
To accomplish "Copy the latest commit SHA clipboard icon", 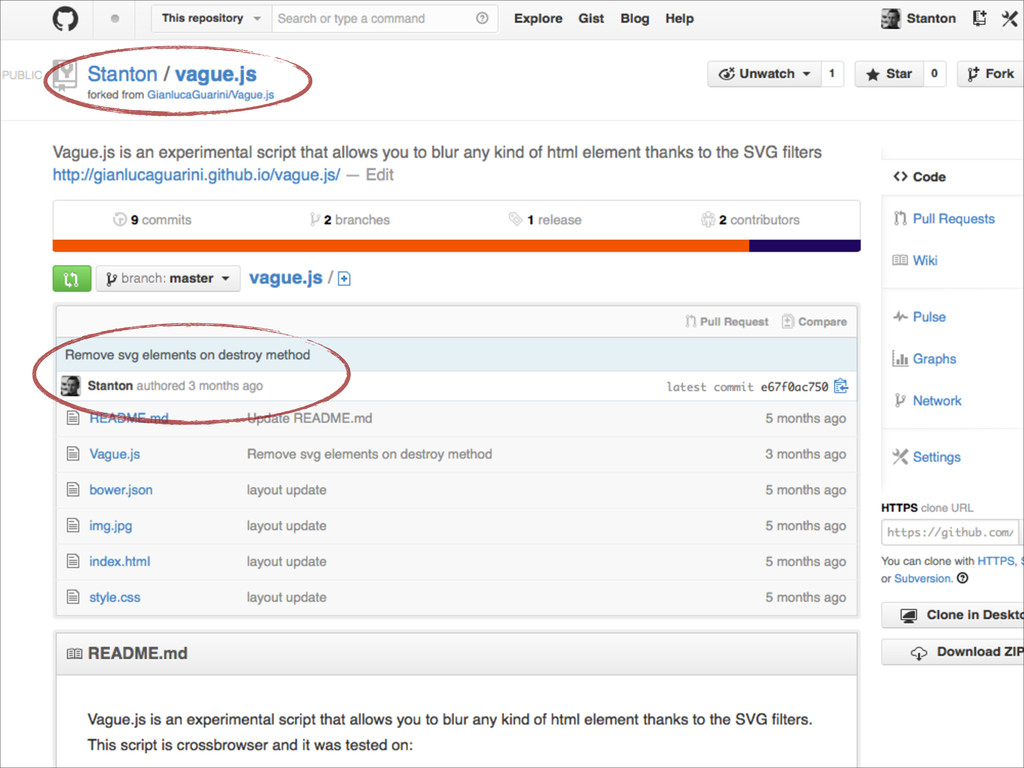I will click(841, 386).
